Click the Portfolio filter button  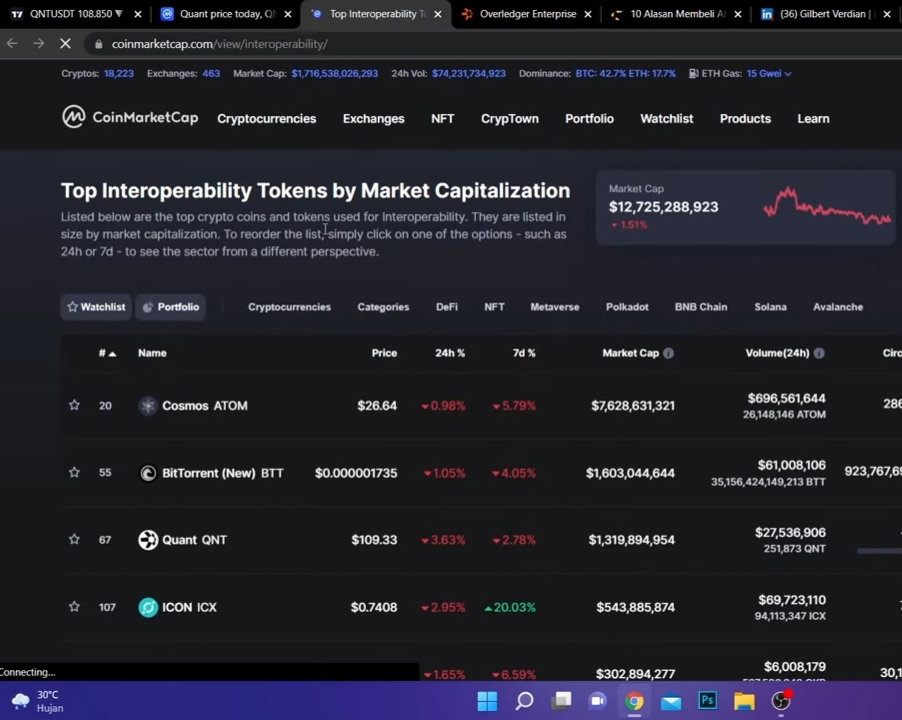pyautogui.click(x=171, y=307)
